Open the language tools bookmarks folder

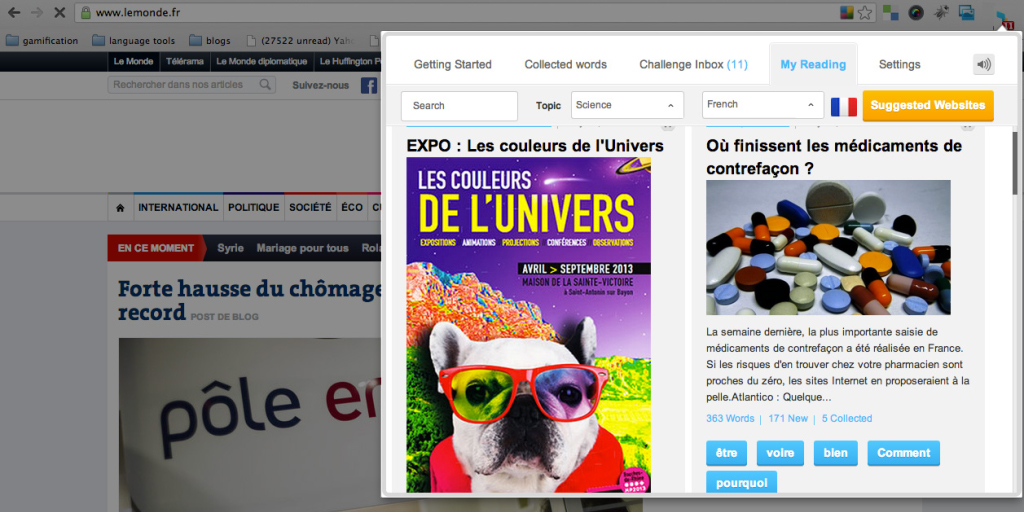click(x=135, y=40)
